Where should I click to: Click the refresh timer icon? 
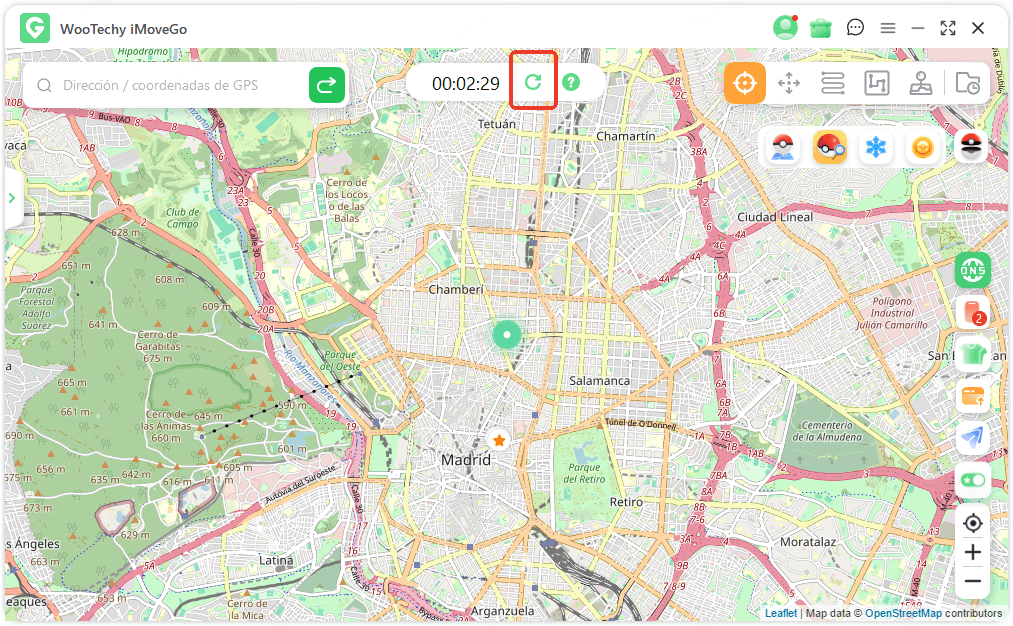(533, 82)
